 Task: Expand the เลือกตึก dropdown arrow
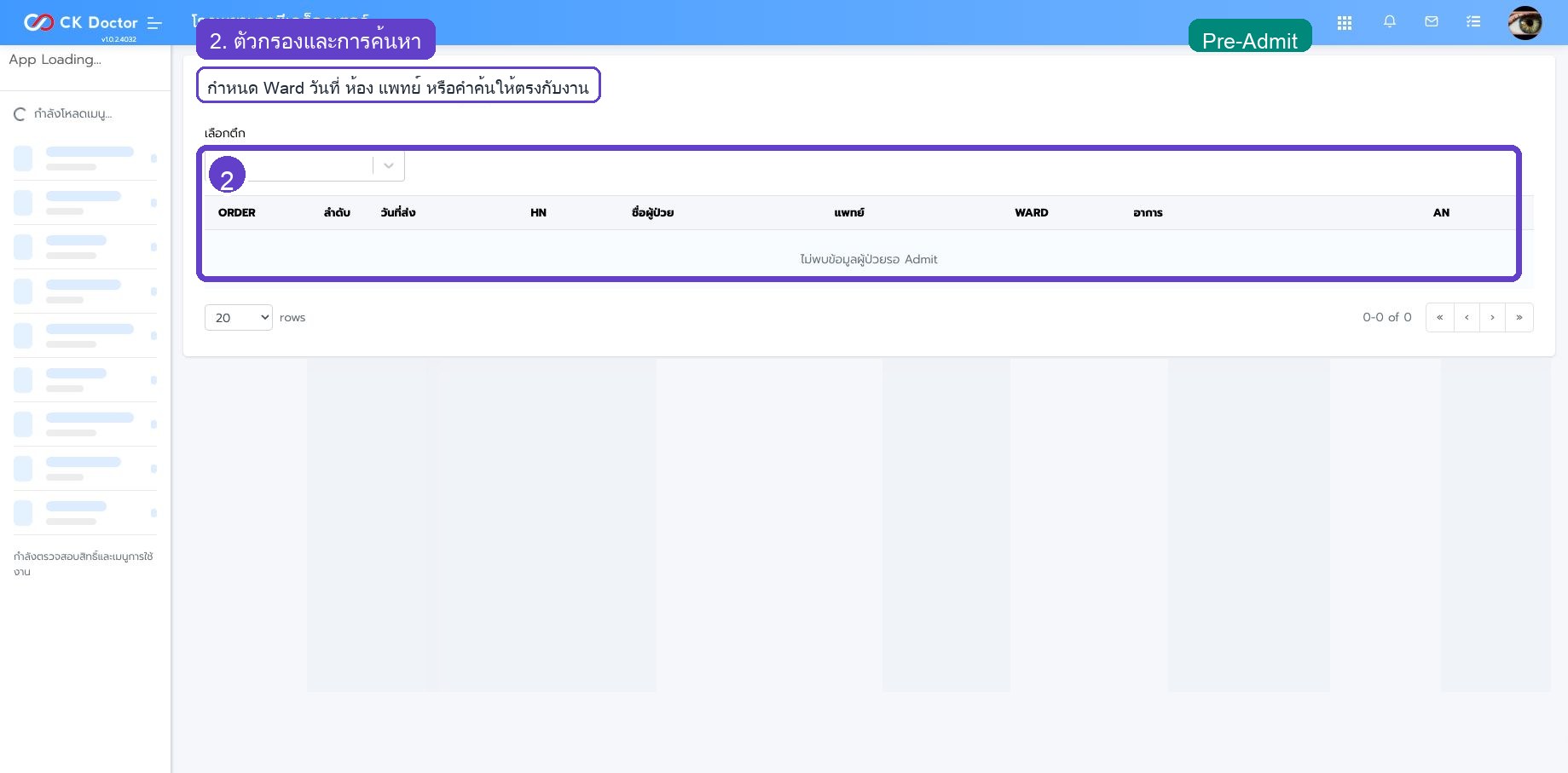[389, 165]
